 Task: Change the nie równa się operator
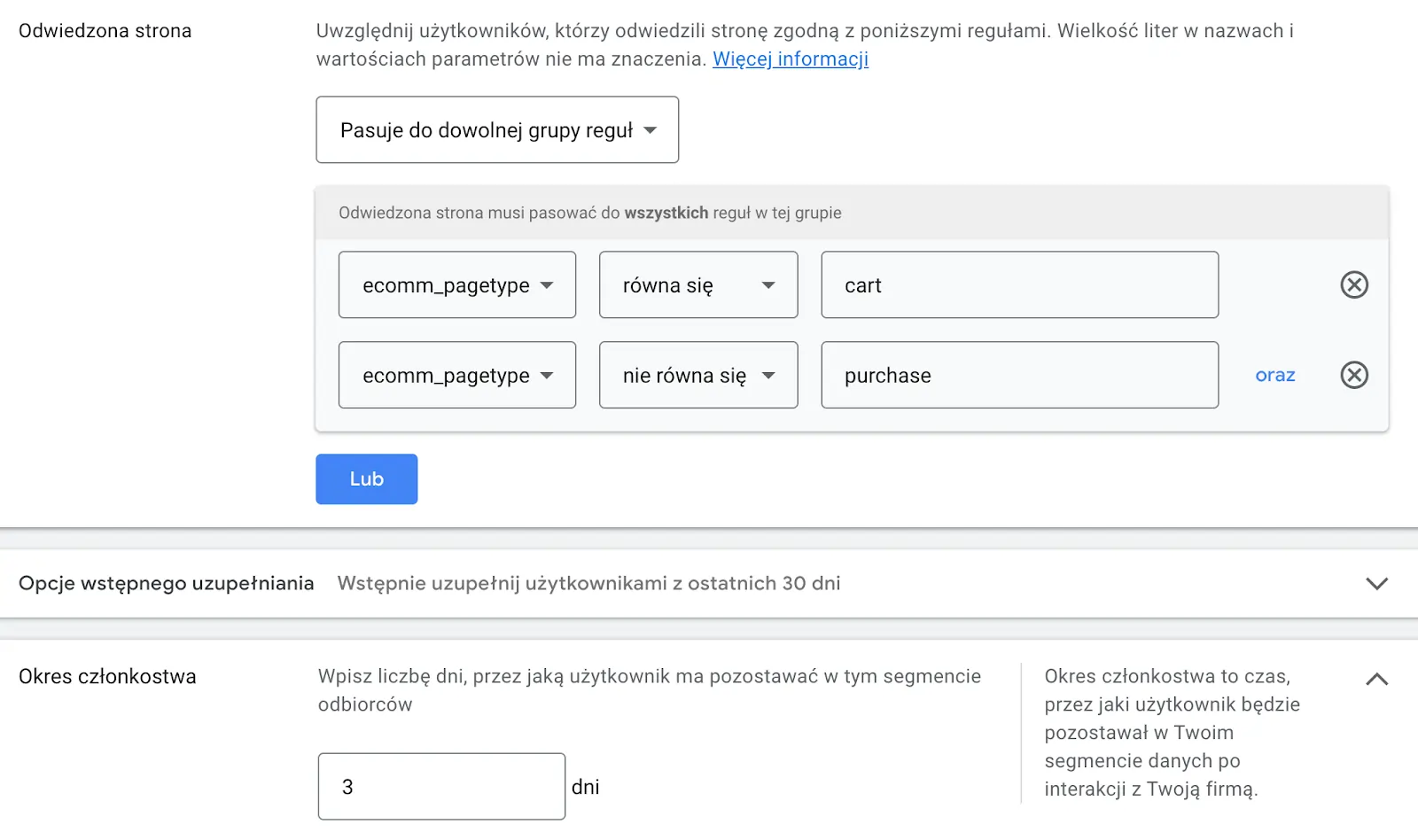pos(697,376)
